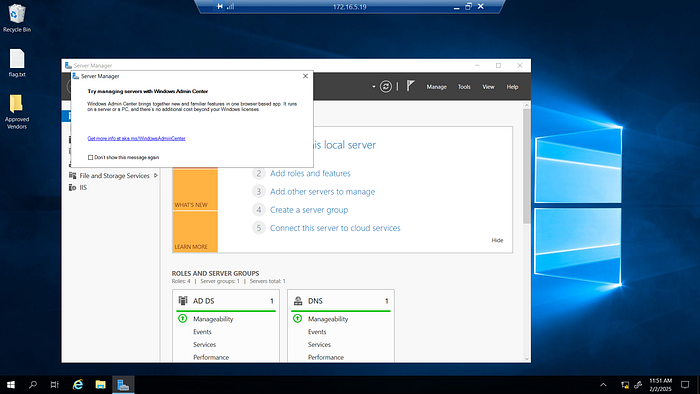The width and height of the screenshot is (700, 394).
Task: Open Services under DNS
Action: click(x=319, y=344)
